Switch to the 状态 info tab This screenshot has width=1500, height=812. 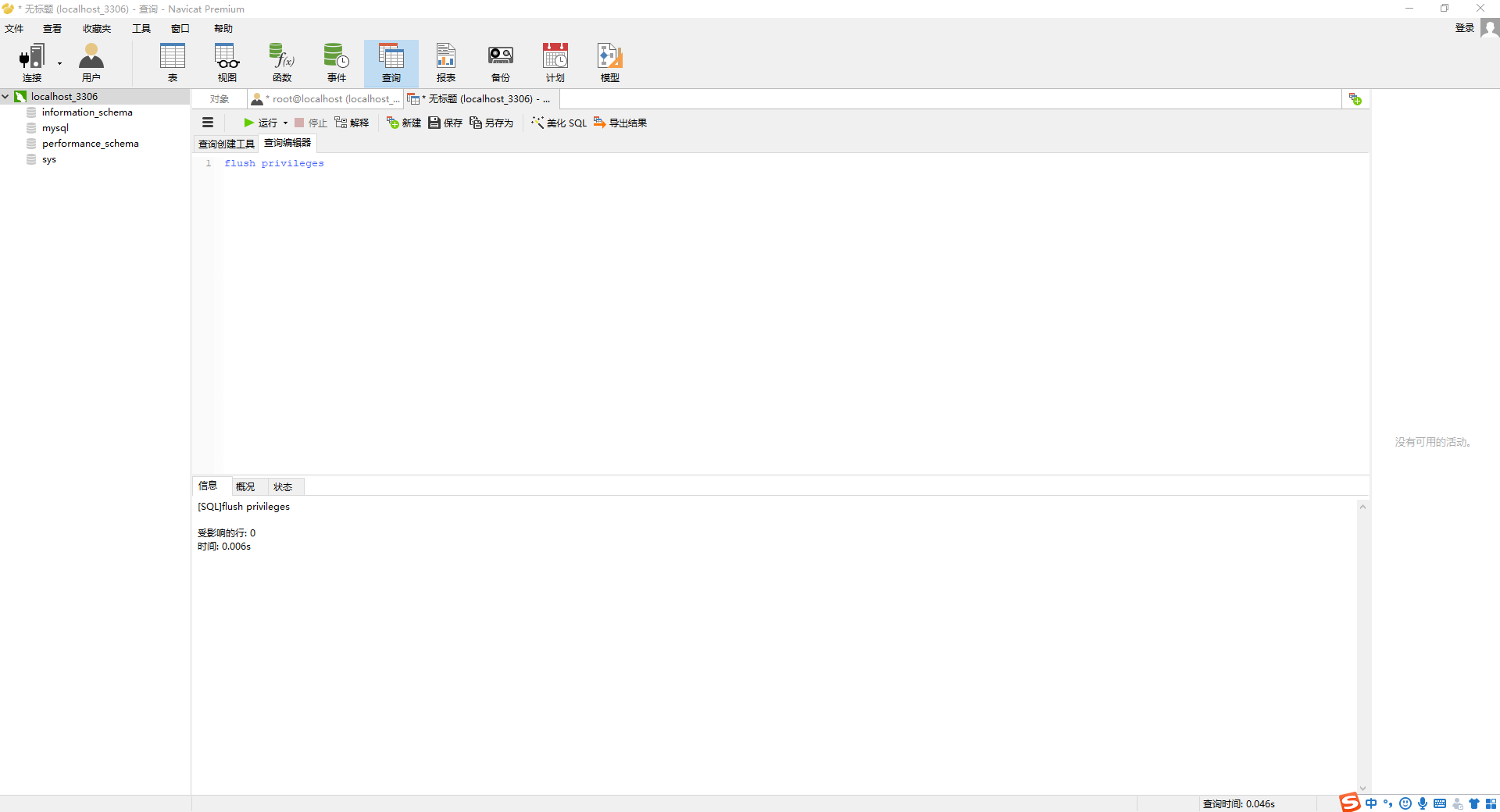pyautogui.click(x=283, y=486)
